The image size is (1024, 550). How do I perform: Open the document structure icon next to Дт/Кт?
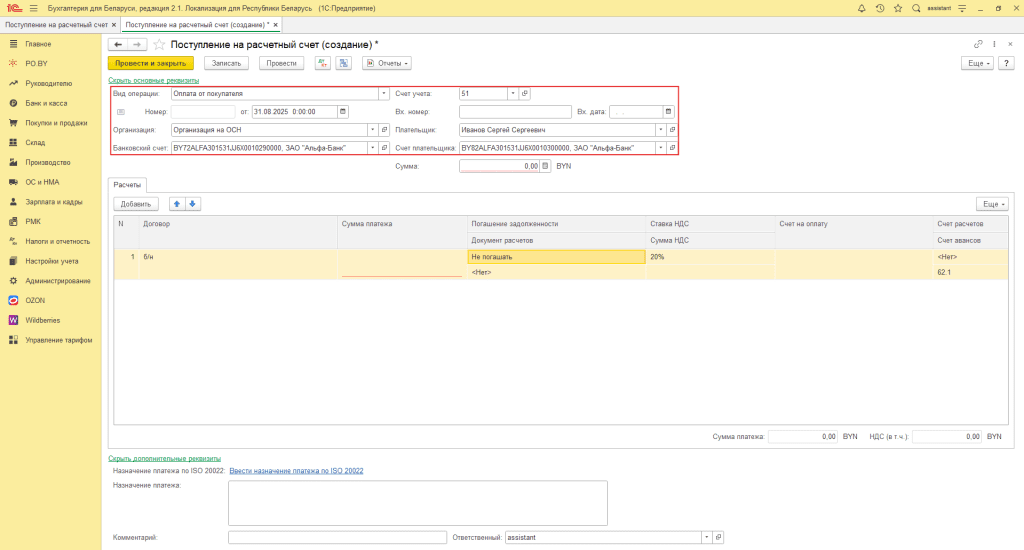[x=344, y=63]
